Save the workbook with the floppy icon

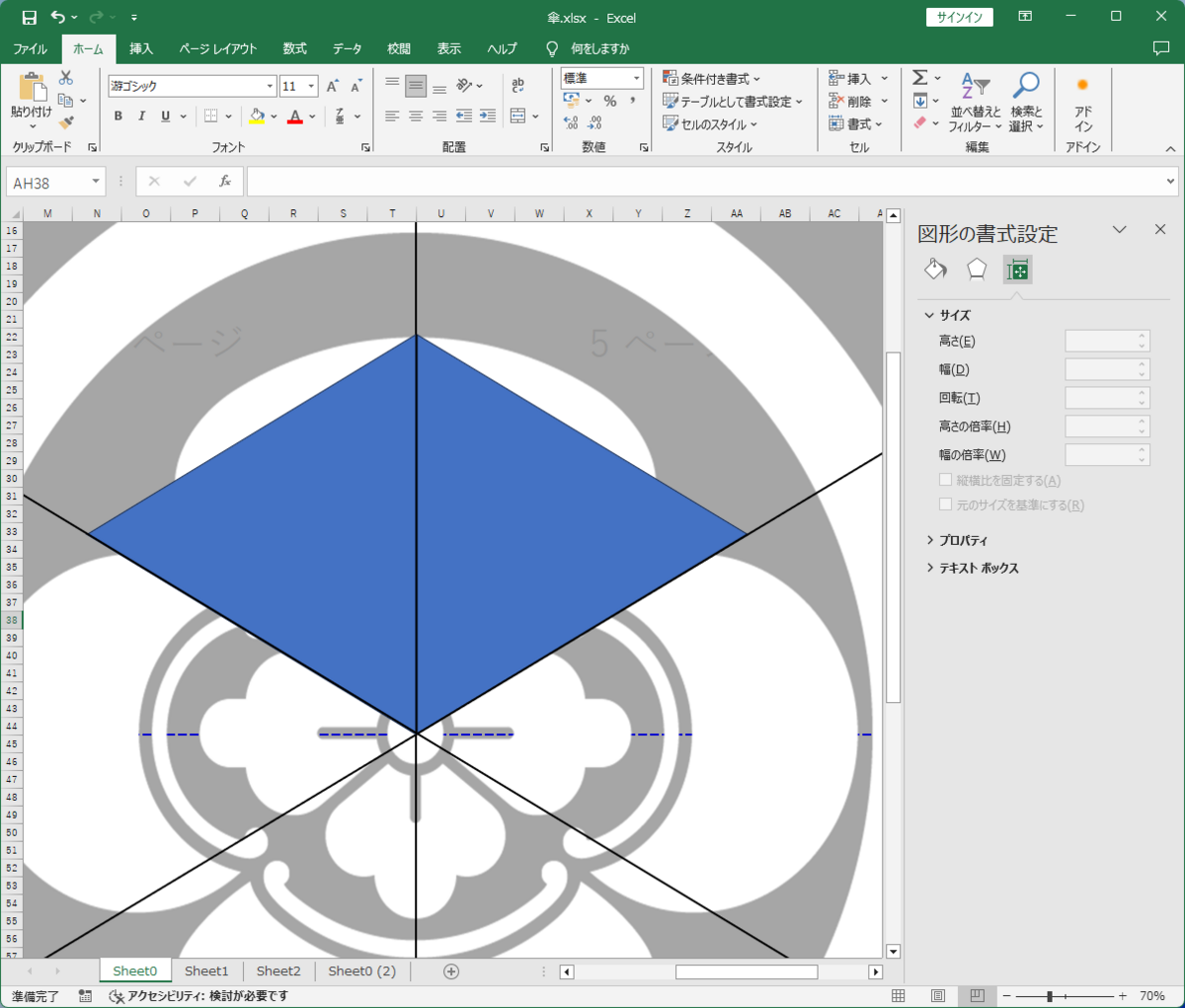[30, 18]
